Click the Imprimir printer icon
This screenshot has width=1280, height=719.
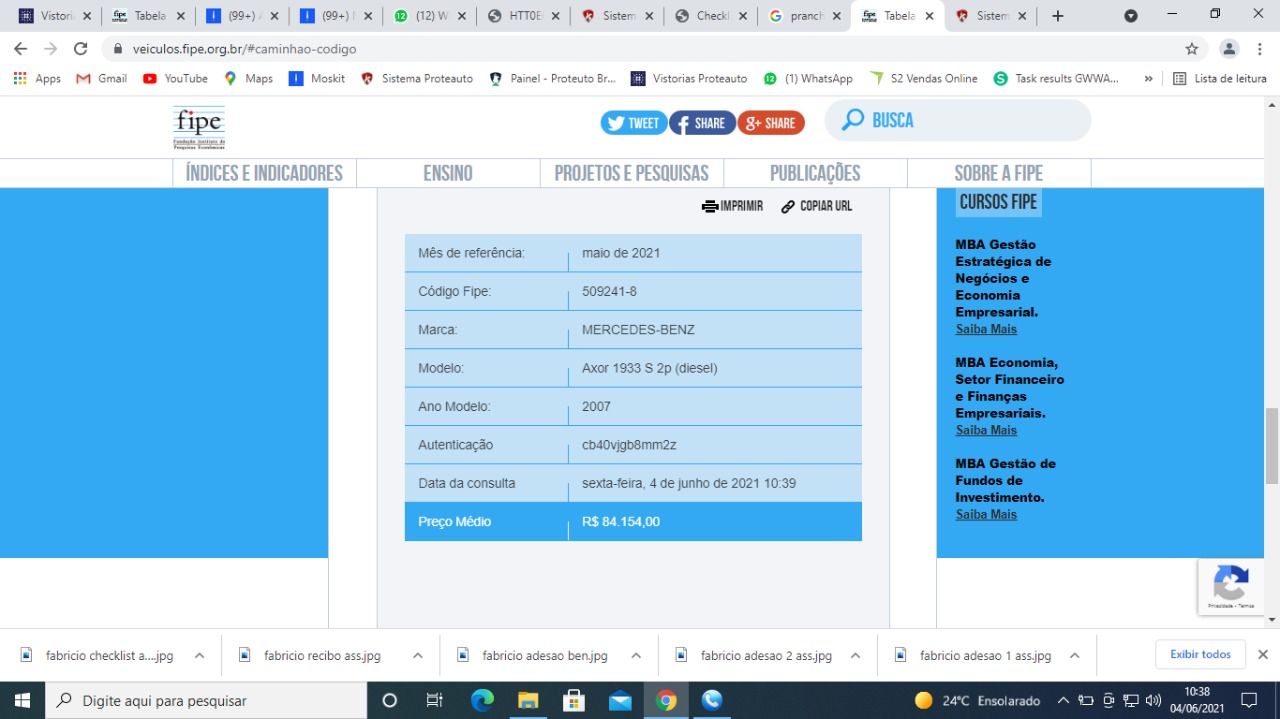pos(710,206)
